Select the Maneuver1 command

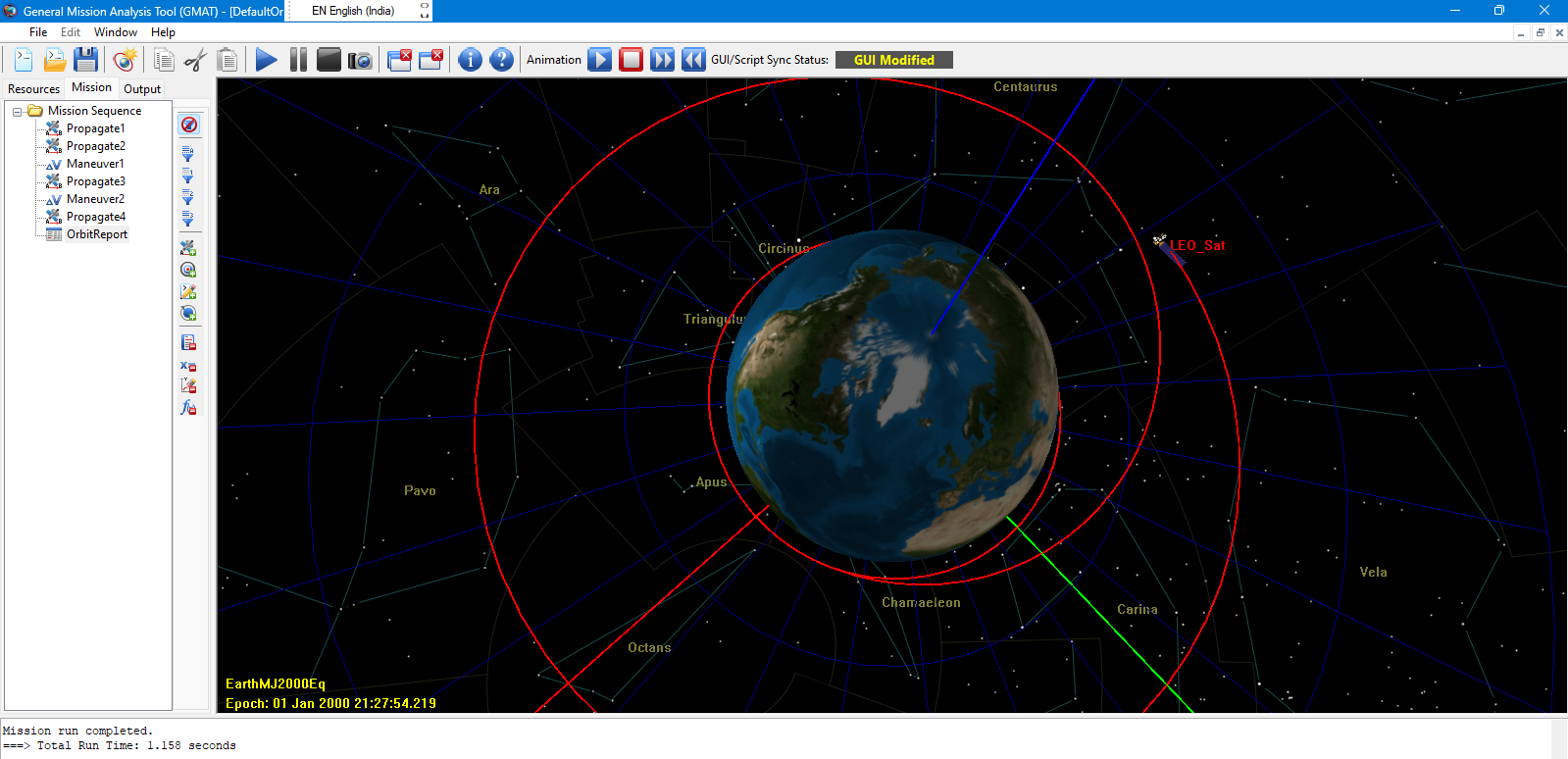(x=95, y=164)
